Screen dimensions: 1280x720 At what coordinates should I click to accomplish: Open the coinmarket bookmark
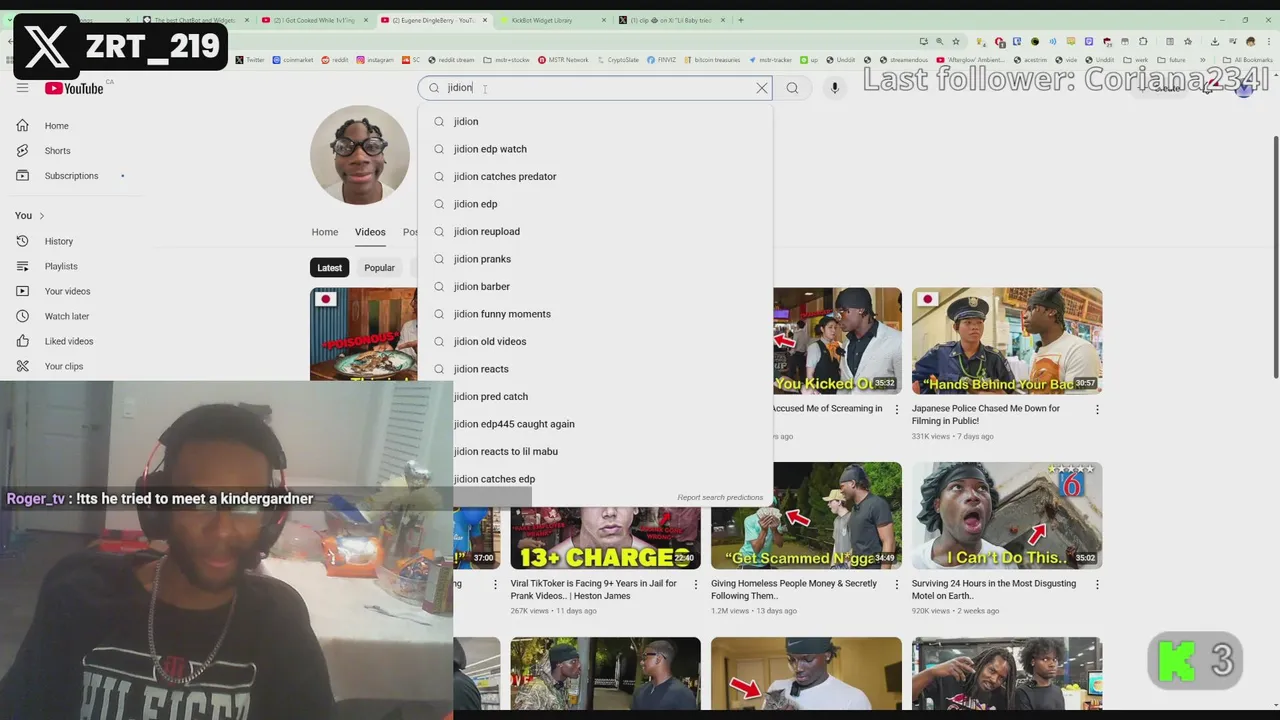click(293, 60)
